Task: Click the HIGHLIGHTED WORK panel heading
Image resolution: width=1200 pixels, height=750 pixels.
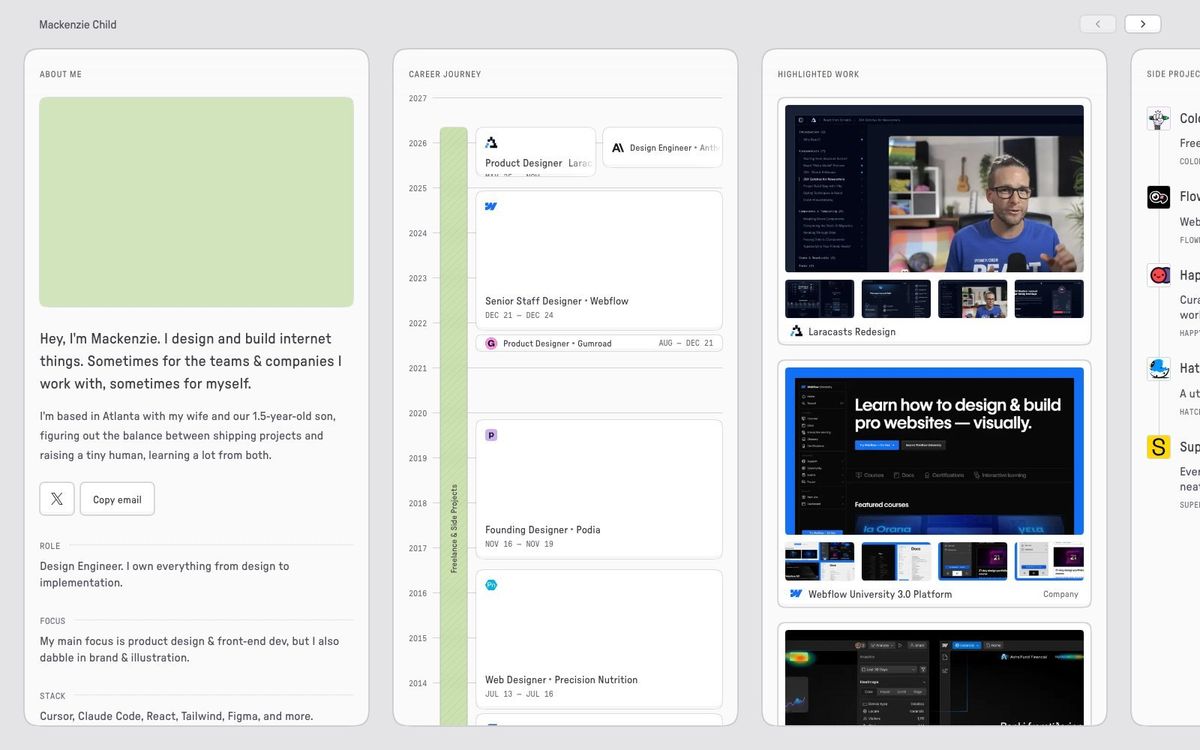Action: point(819,74)
